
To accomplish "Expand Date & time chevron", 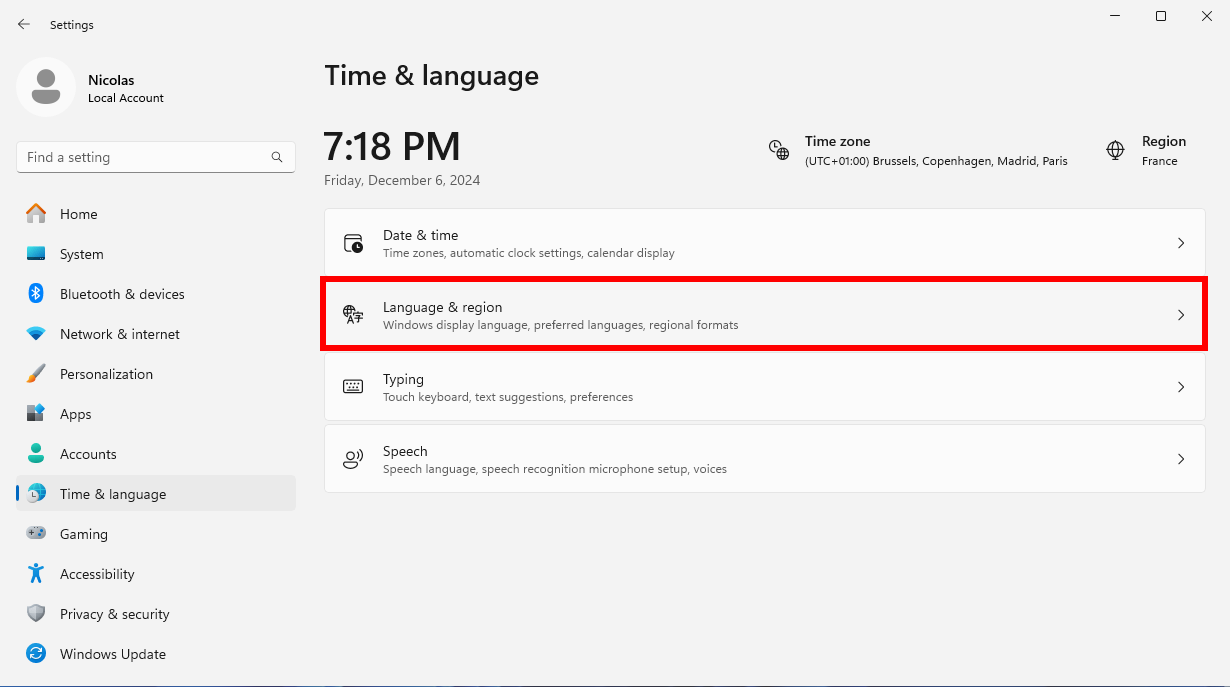I will (1181, 243).
